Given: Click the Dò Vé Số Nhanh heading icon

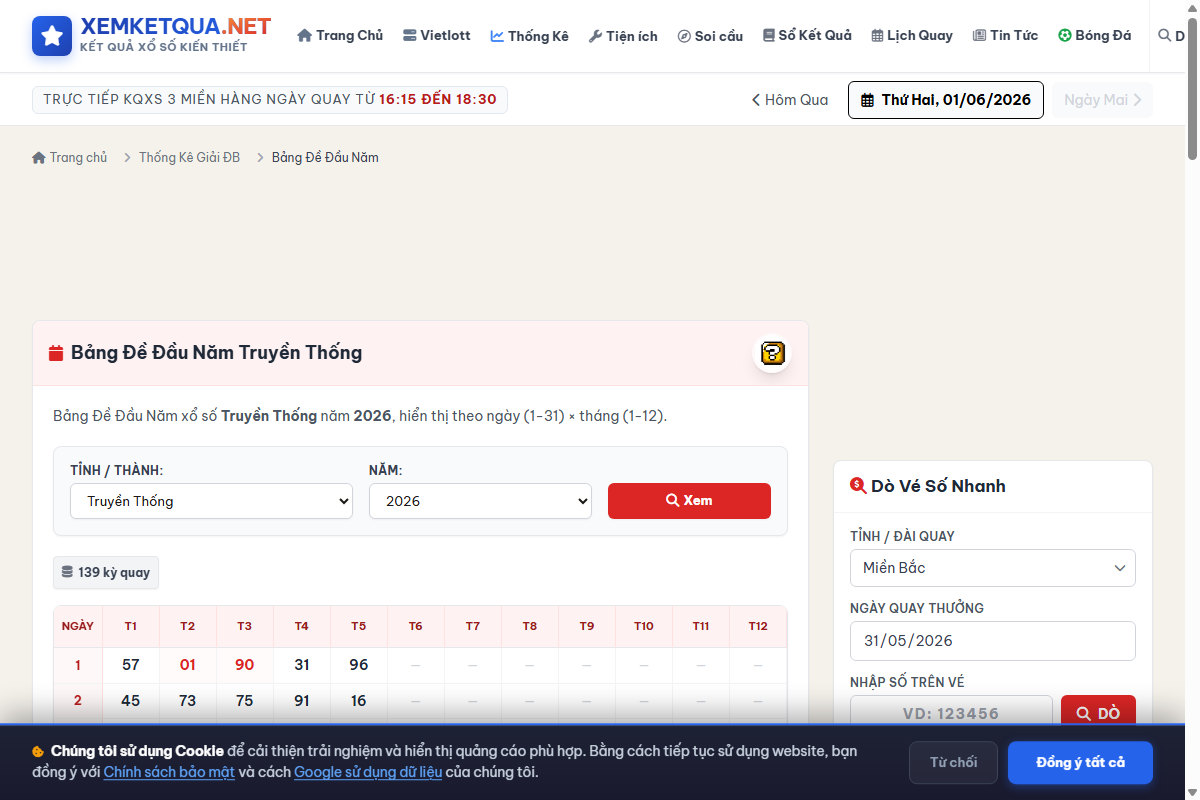Looking at the screenshot, I should pyautogui.click(x=858, y=486).
